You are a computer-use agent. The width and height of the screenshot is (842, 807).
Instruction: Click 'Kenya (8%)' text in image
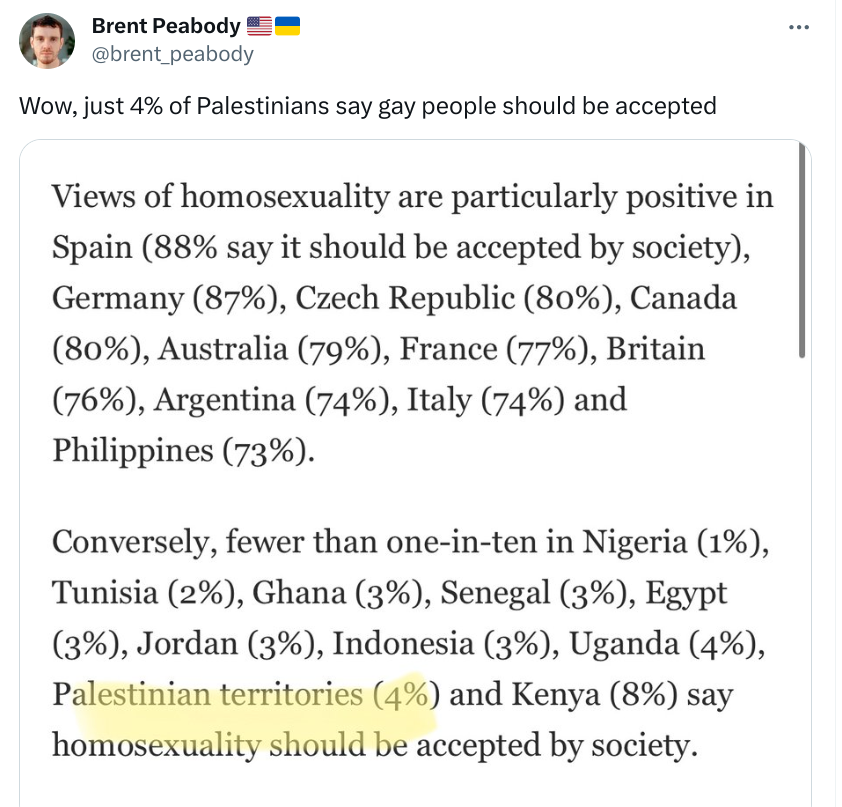594,694
